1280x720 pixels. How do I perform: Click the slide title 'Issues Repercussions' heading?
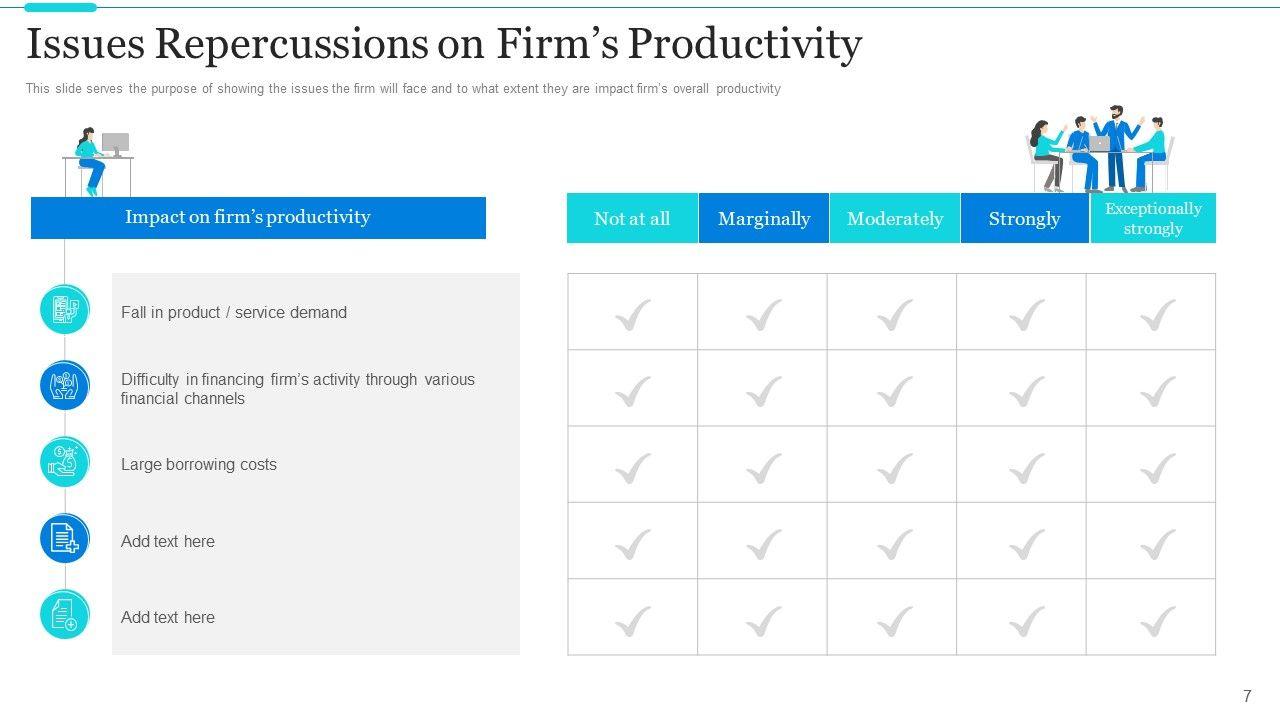(x=443, y=44)
